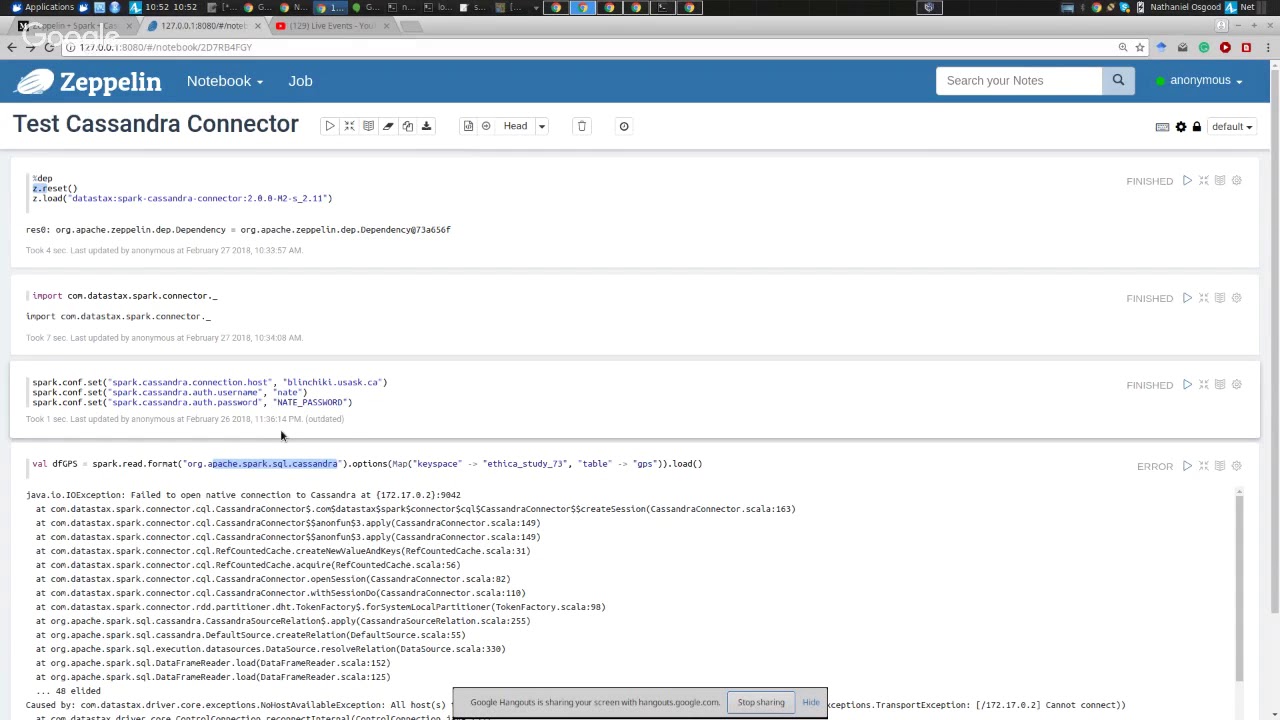Viewport: 1280px width, 720px height.
Task: Open version control commit icon
Action: [x=468, y=126]
